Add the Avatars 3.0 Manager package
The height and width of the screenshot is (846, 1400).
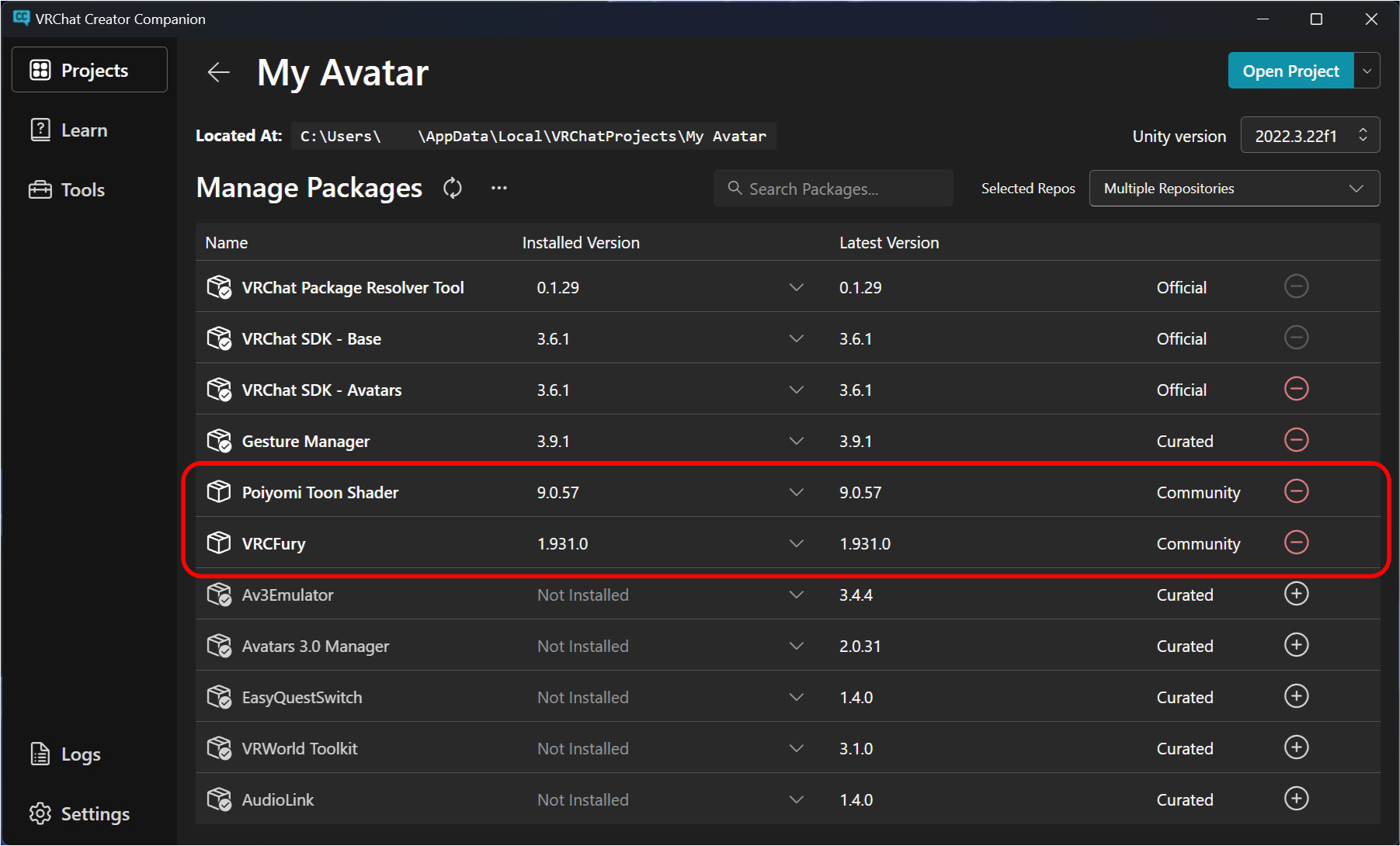[x=1296, y=645]
